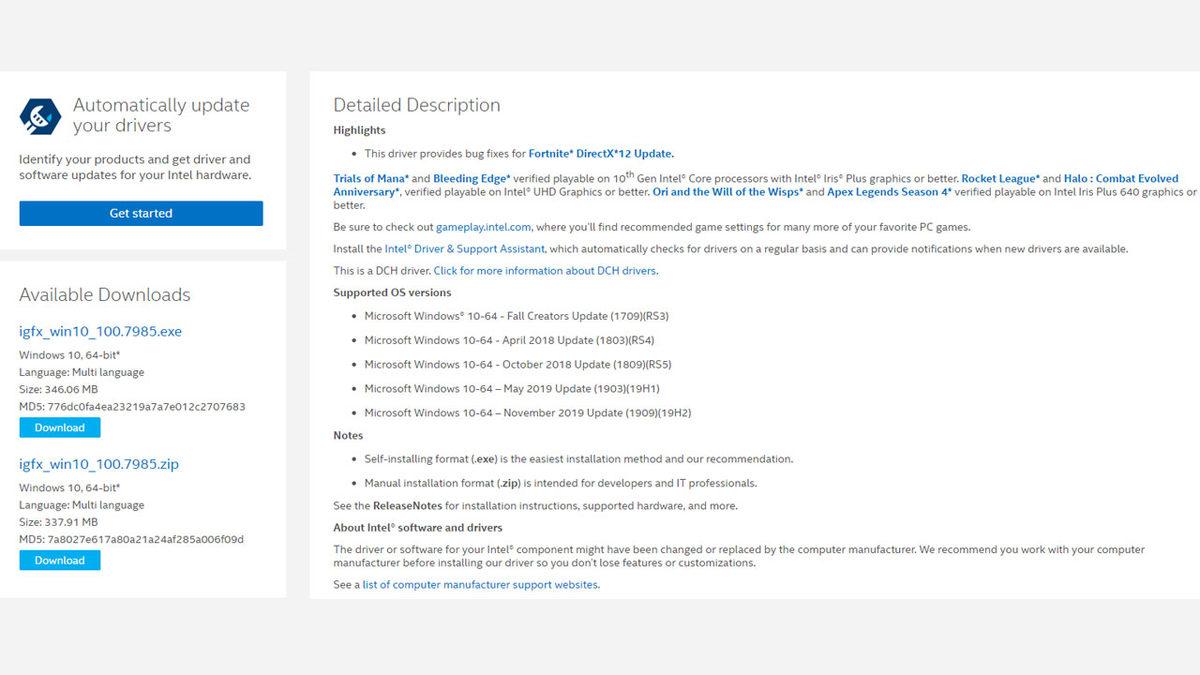Open the Fortnite DirectX 12 Update link
Viewport: 1200px width, 675px height.
point(600,154)
